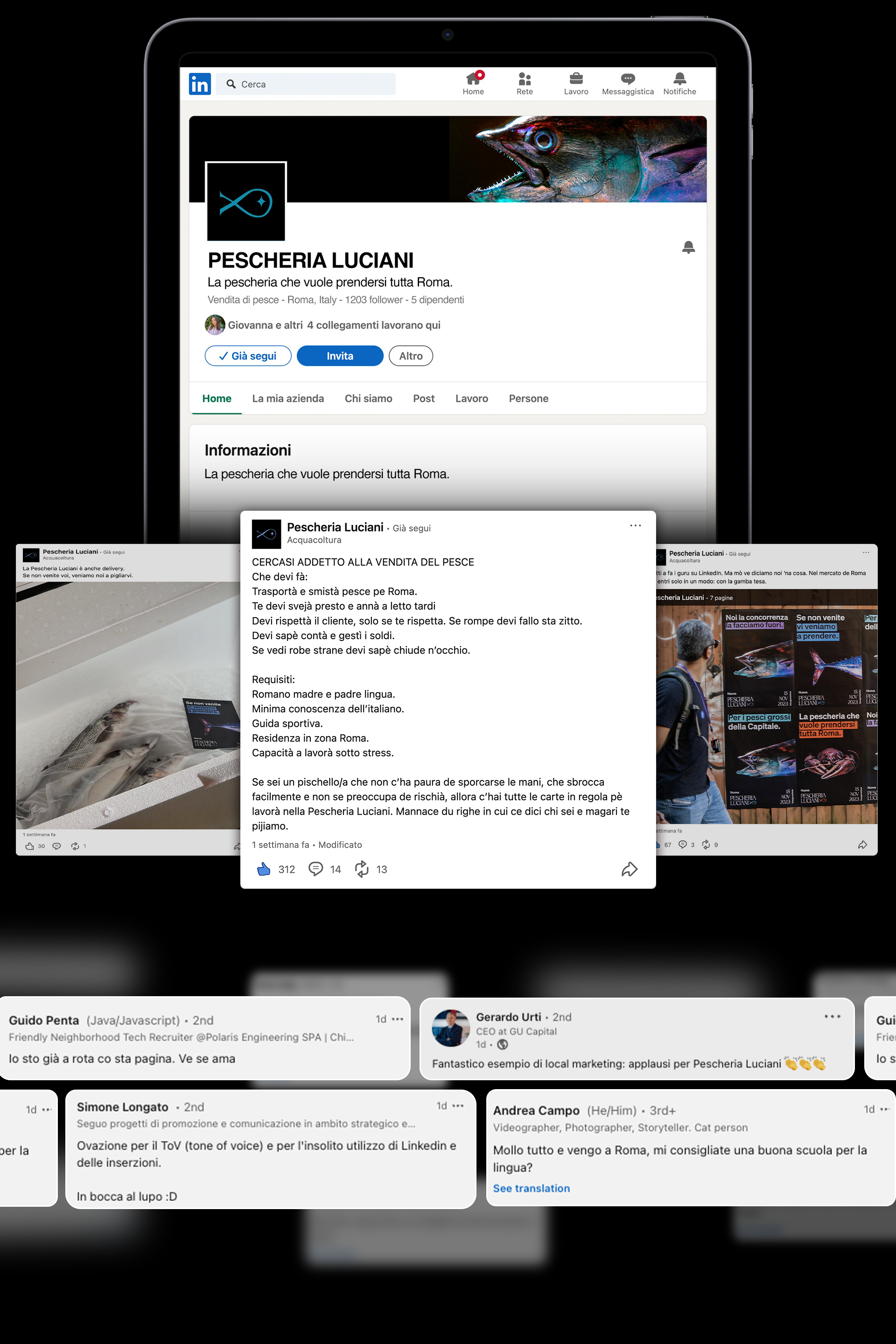Open comments on the job post (14)
Screen dimensions: 896x1344
tap(315, 869)
